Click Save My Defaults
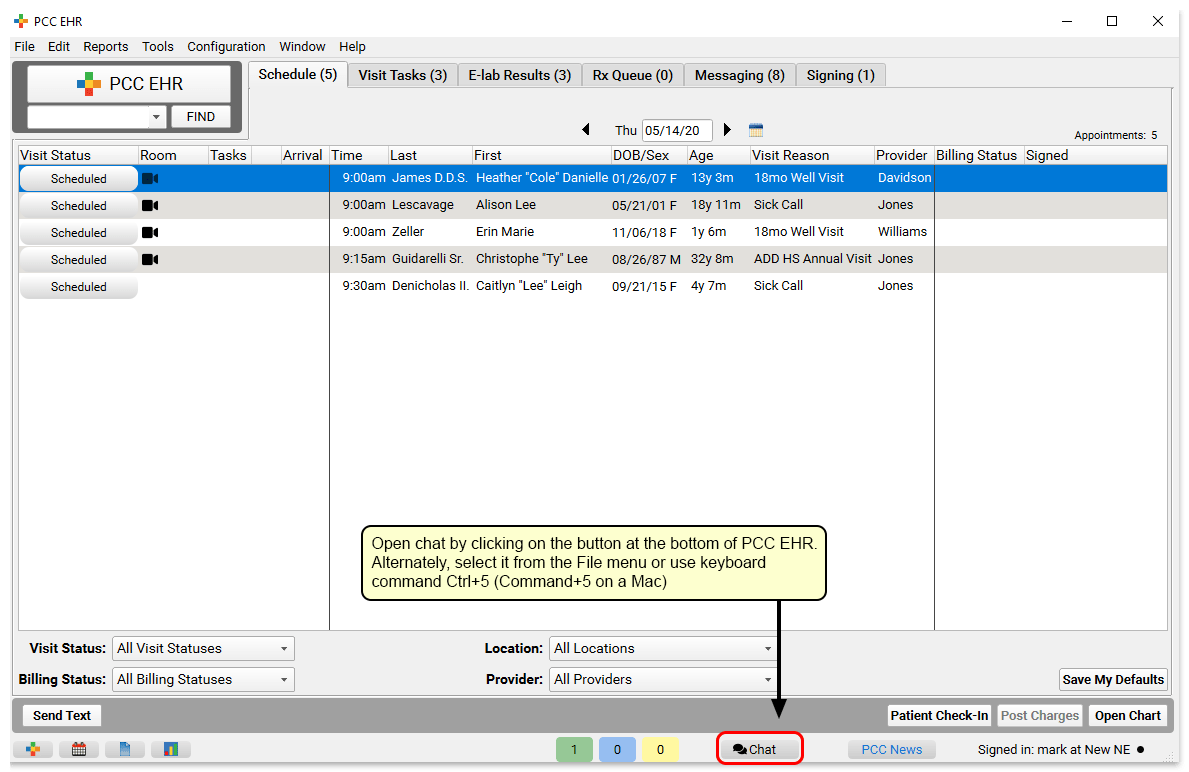The height and width of the screenshot is (772, 1189). coord(1112,679)
